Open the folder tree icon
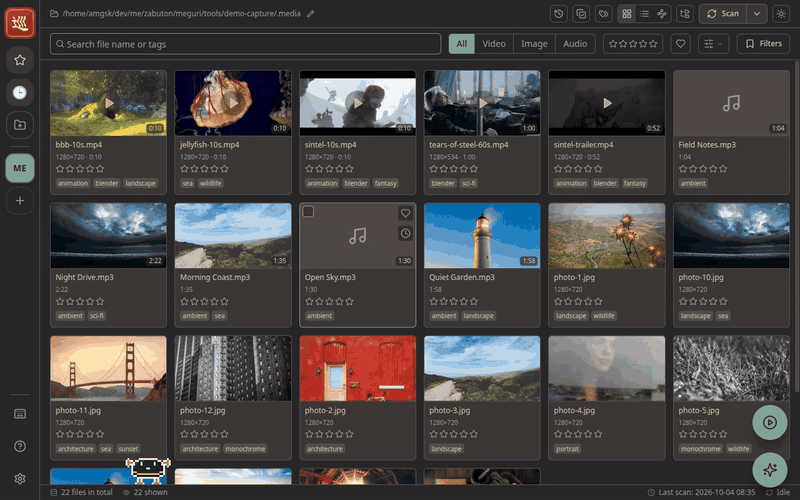800x500 pixels. (685, 14)
